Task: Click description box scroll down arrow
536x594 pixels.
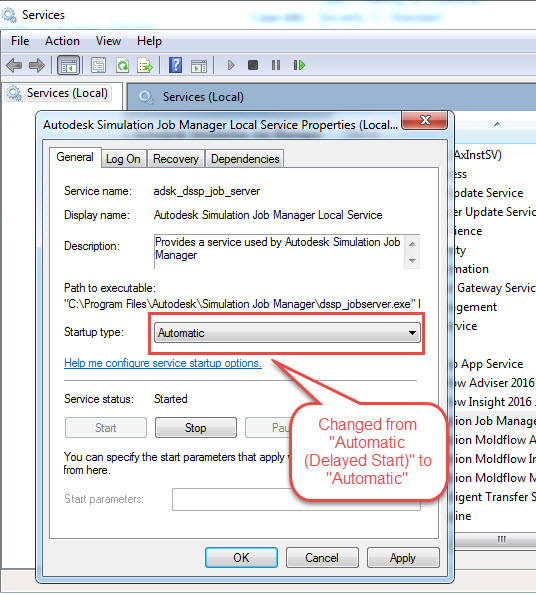Action: [x=413, y=261]
